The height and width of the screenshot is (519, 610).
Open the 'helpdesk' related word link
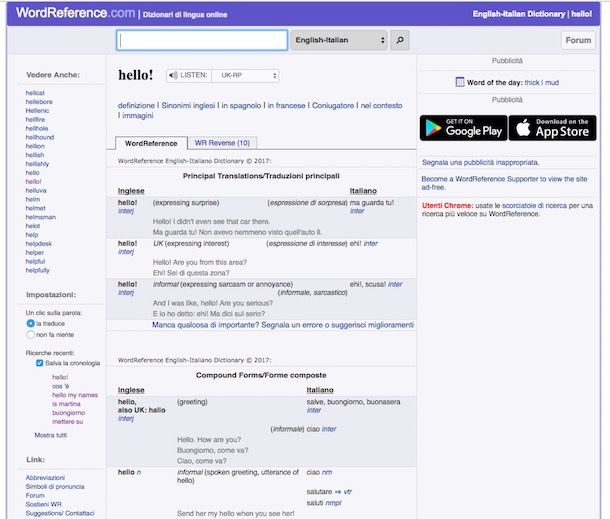41,244
